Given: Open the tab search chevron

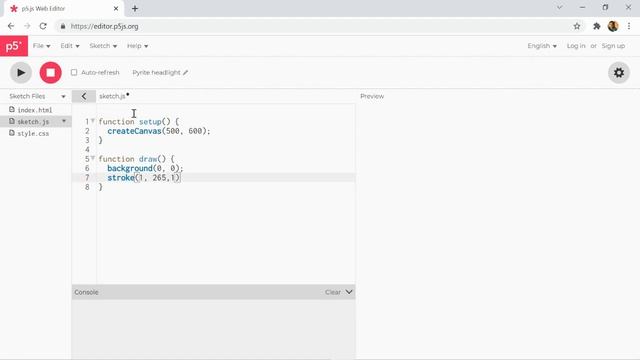Looking at the screenshot, I should coord(560,7).
